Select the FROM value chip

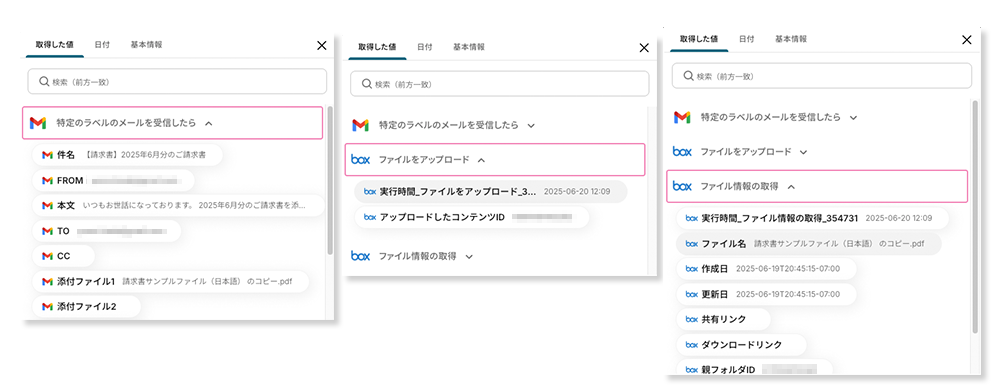tap(113, 180)
